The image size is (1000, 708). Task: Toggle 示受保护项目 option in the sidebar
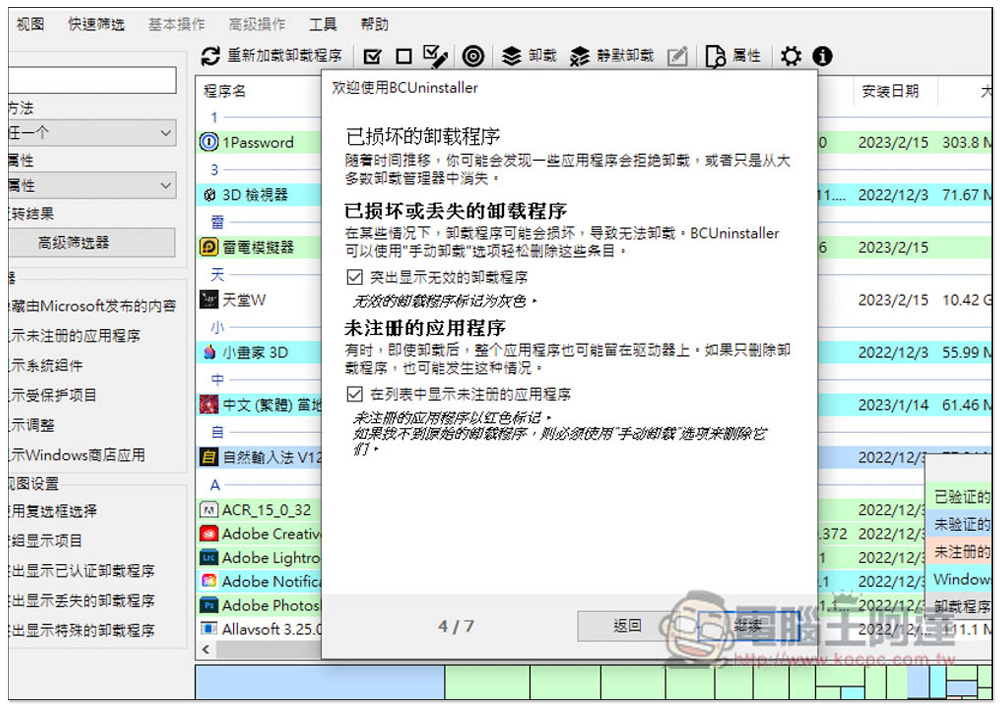pos(53,395)
